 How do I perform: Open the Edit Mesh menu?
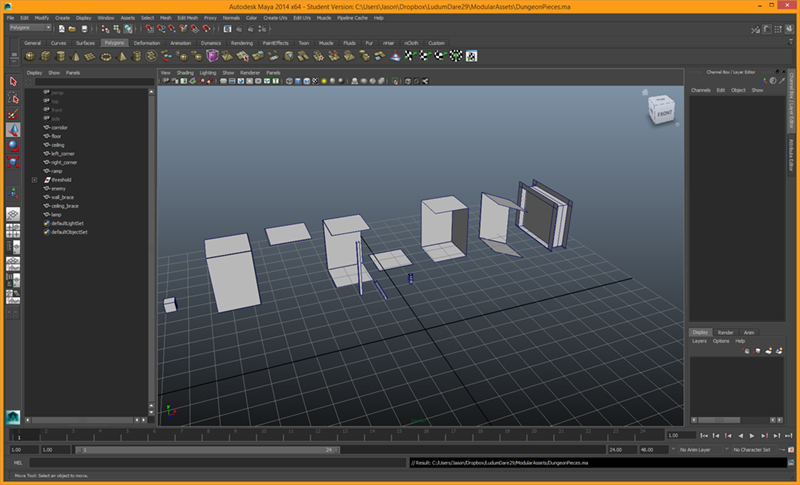click(x=187, y=18)
